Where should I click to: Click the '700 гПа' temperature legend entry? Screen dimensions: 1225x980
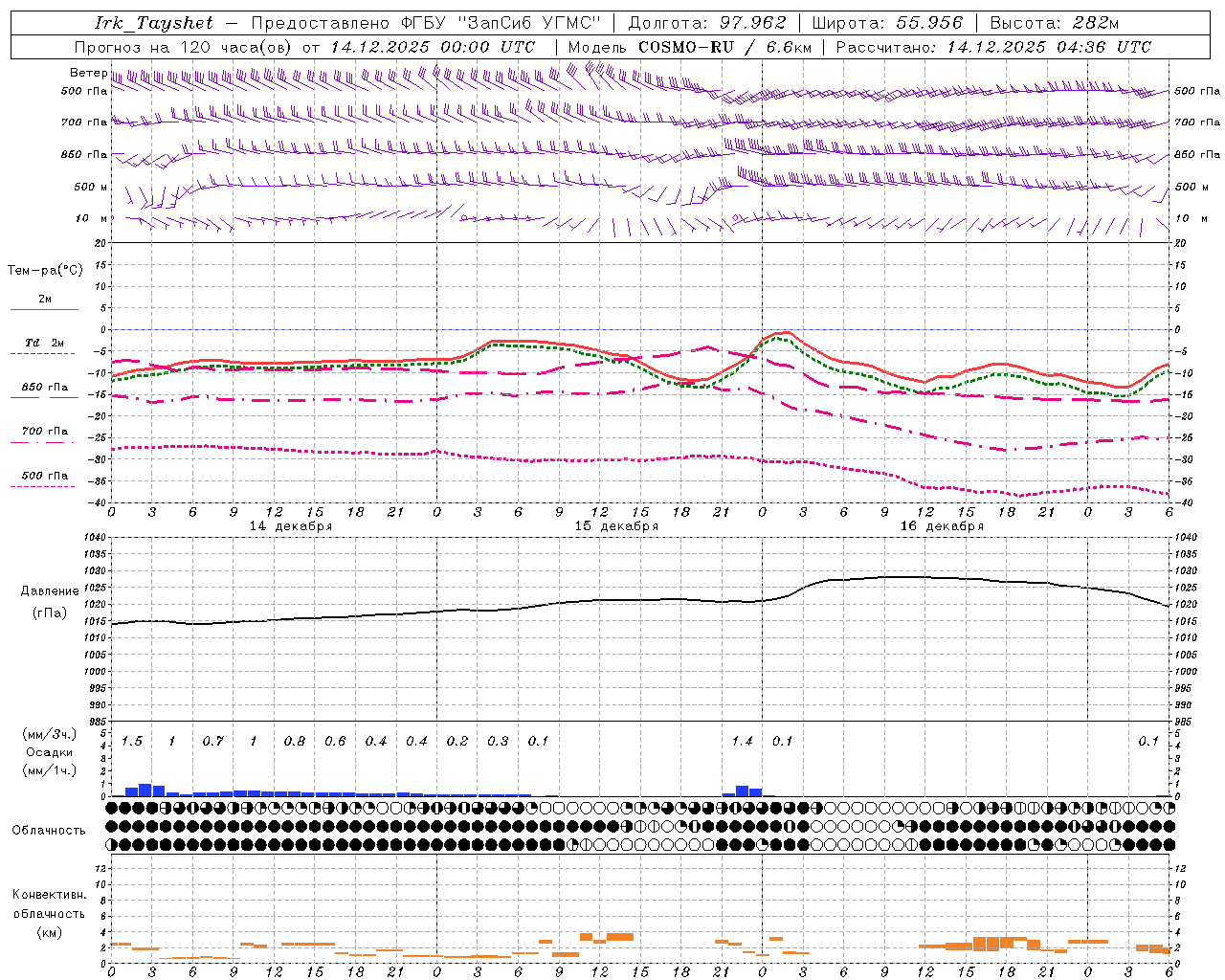point(44,434)
